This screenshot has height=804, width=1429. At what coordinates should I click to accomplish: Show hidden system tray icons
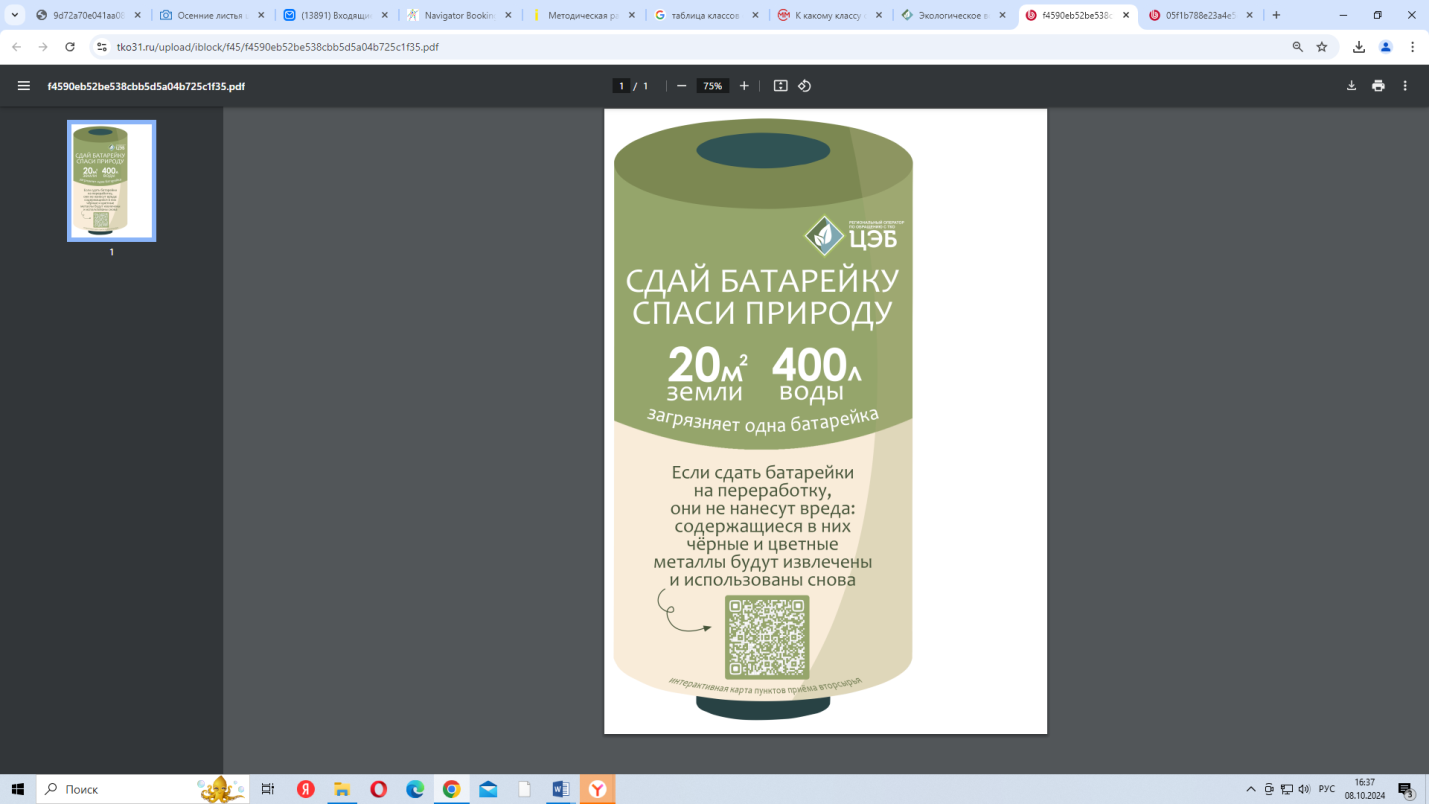click(1251, 789)
